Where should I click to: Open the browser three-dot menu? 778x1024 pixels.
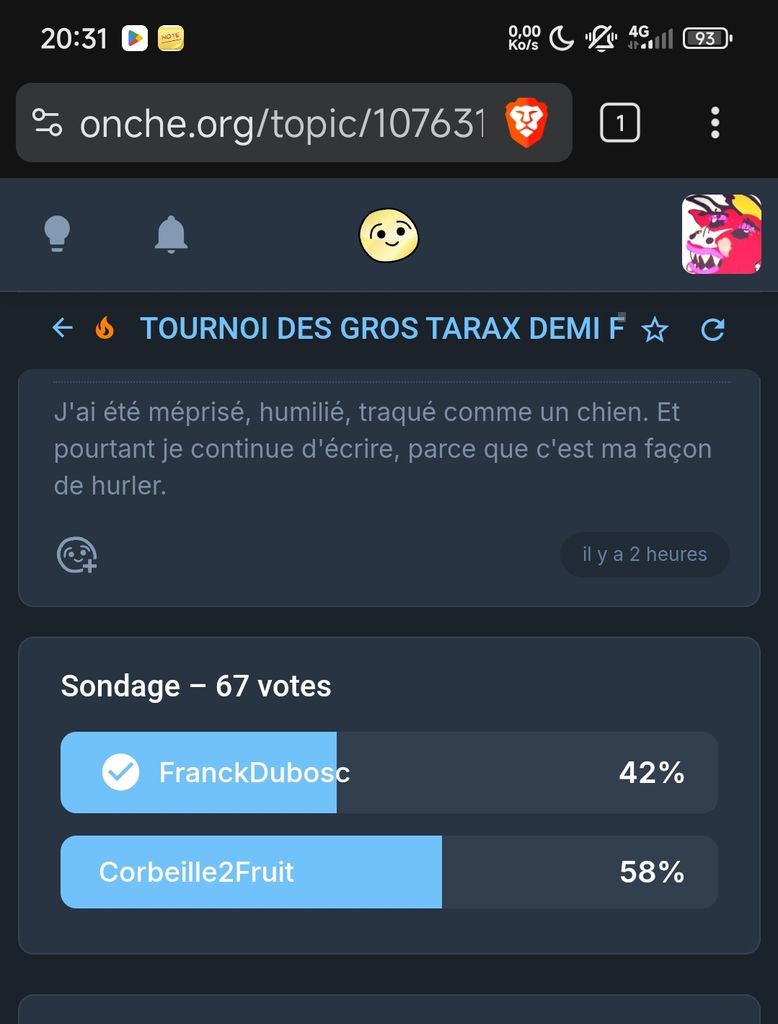point(714,123)
